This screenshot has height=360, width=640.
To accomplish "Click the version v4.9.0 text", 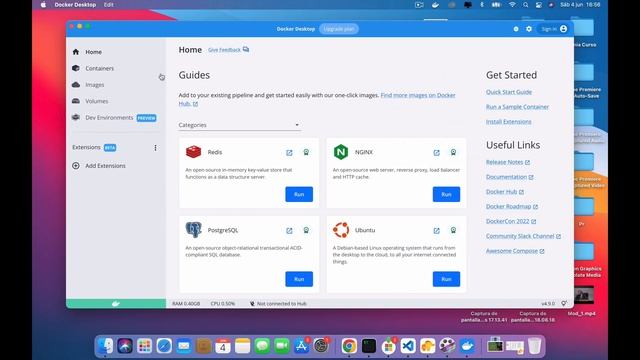I will coord(548,304).
